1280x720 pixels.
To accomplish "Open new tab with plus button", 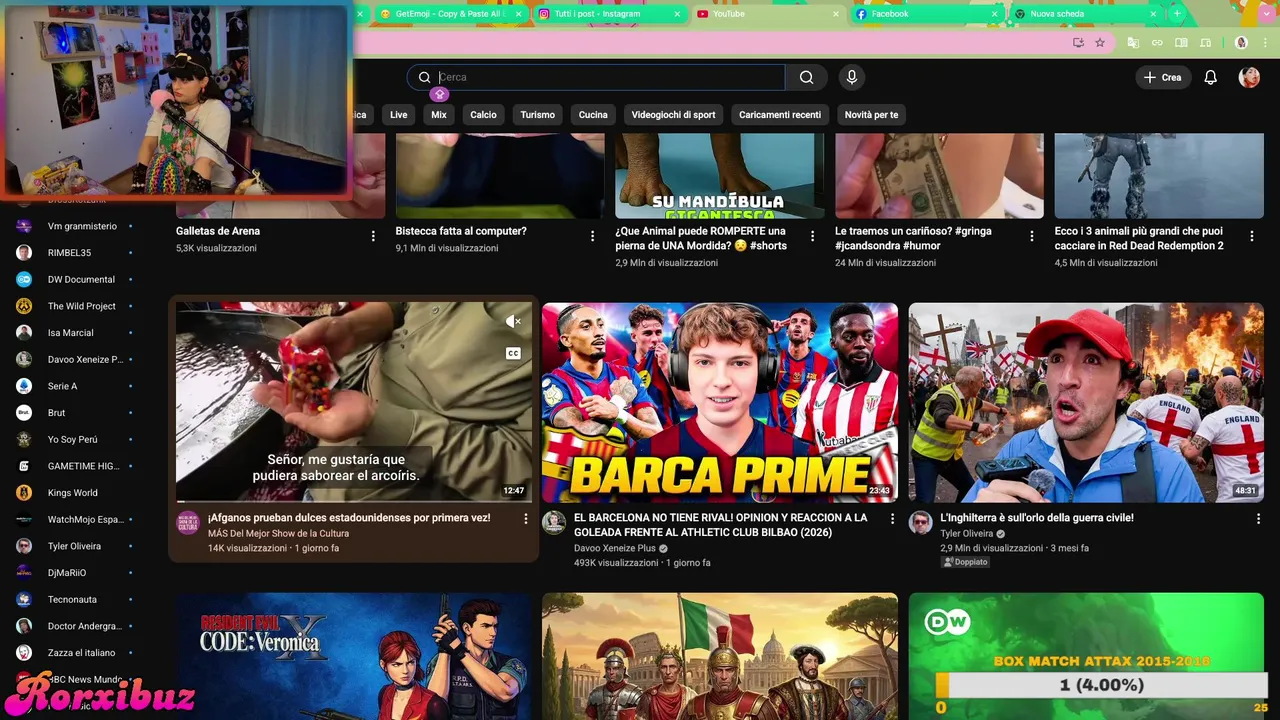I will [1177, 14].
